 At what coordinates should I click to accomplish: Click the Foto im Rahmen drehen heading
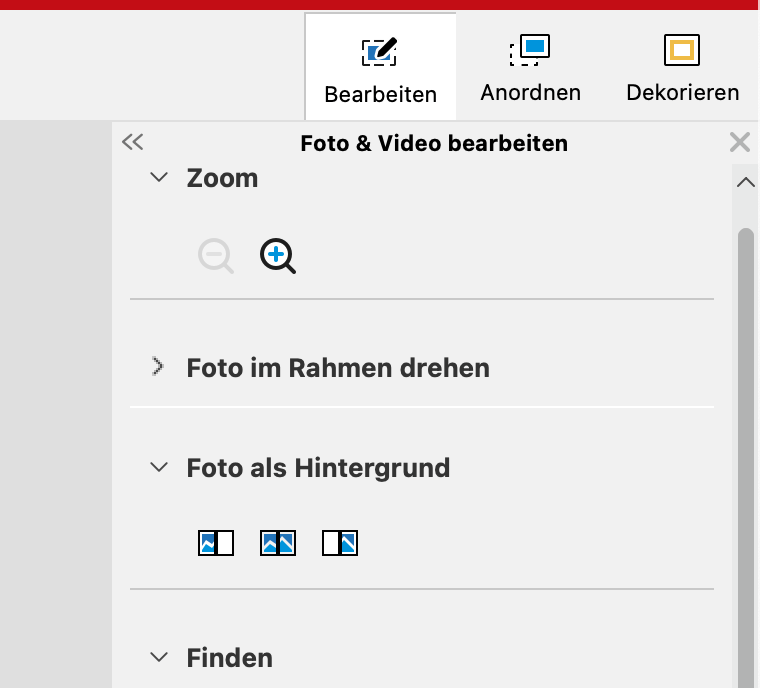pyautogui.click(x=338, y=368)
